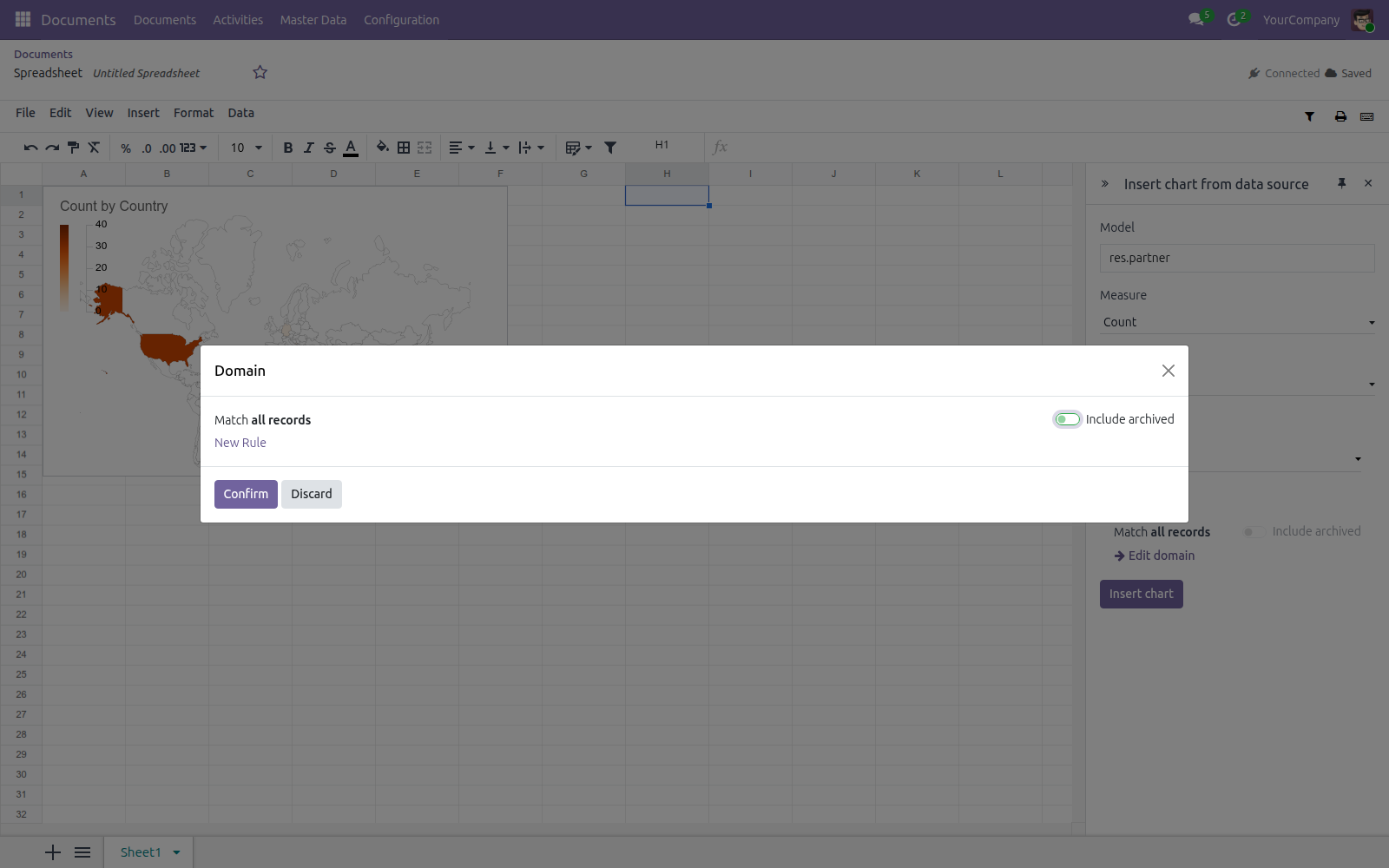Toggle italic formatting

[309, 148]
